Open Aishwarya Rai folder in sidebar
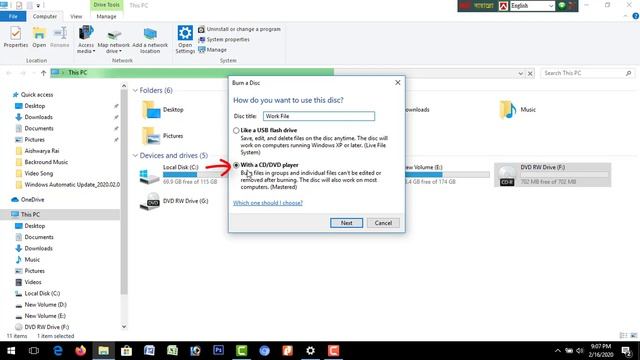This screenshot has width=640, height=360. (x=42, y=151)
